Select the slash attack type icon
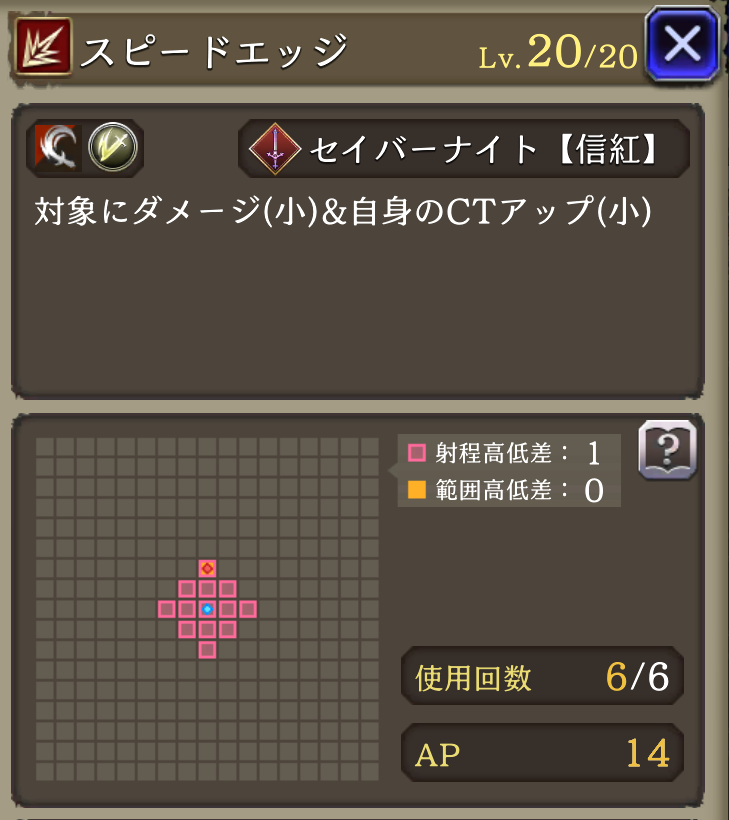Screen dimensions: 729x820 (x=58, y=148)
